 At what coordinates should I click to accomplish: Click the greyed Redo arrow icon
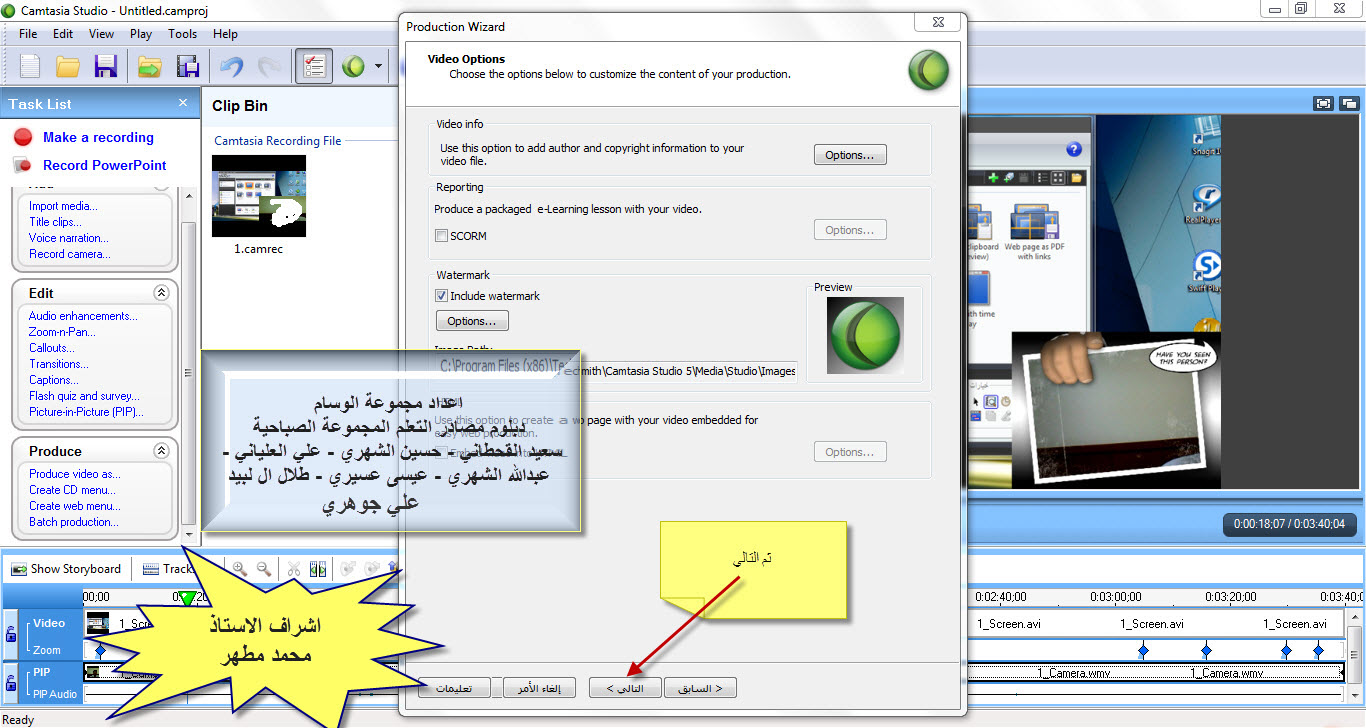tap(269, 67)
